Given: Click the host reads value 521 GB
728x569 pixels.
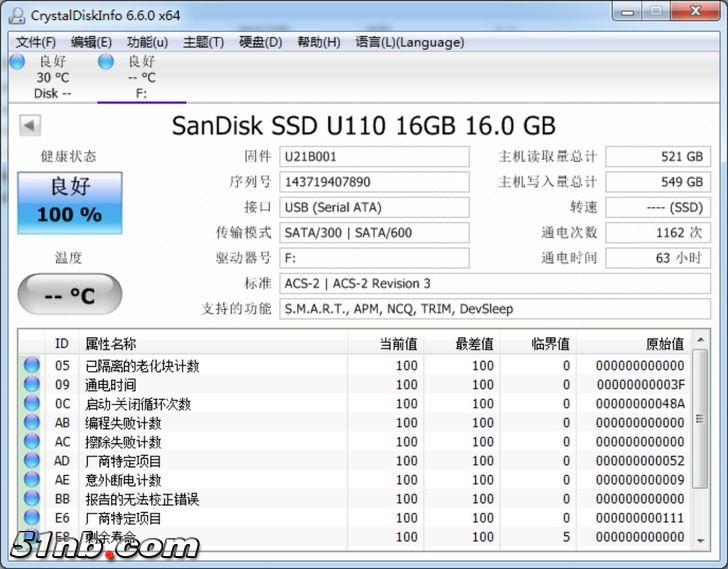Looking at the screenshot, I should 658,157.
